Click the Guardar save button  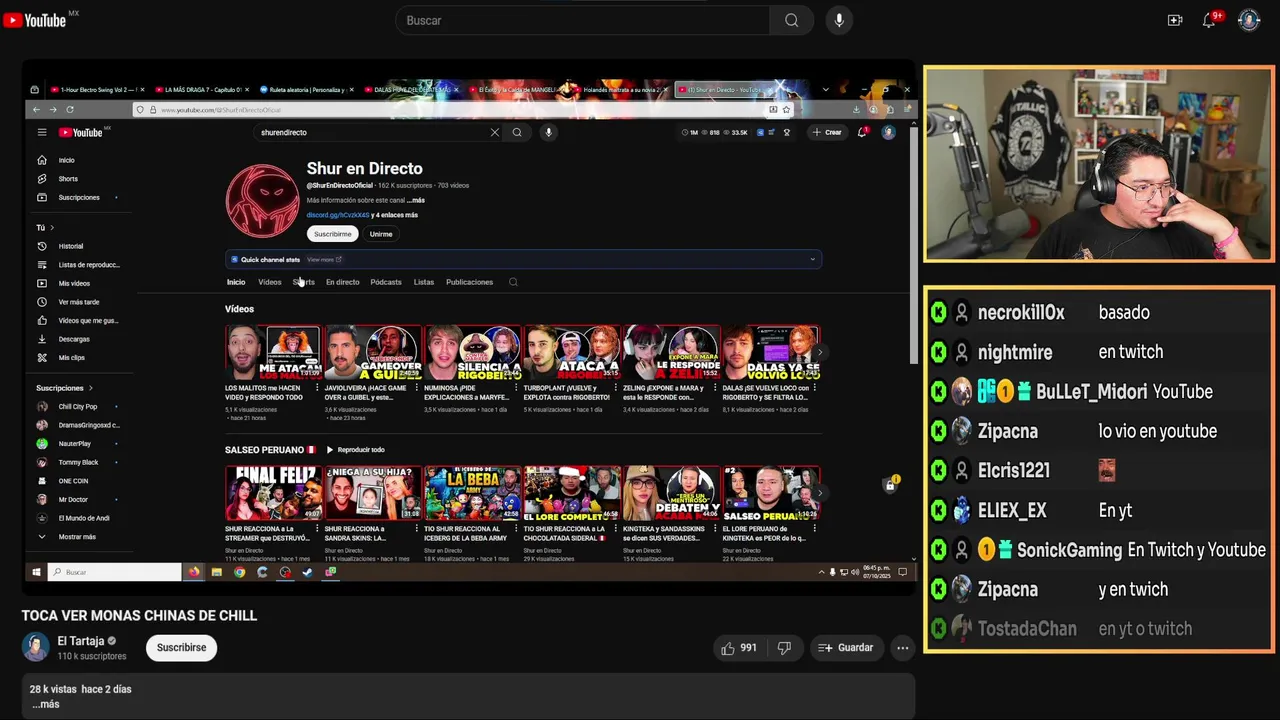[846, 648]
